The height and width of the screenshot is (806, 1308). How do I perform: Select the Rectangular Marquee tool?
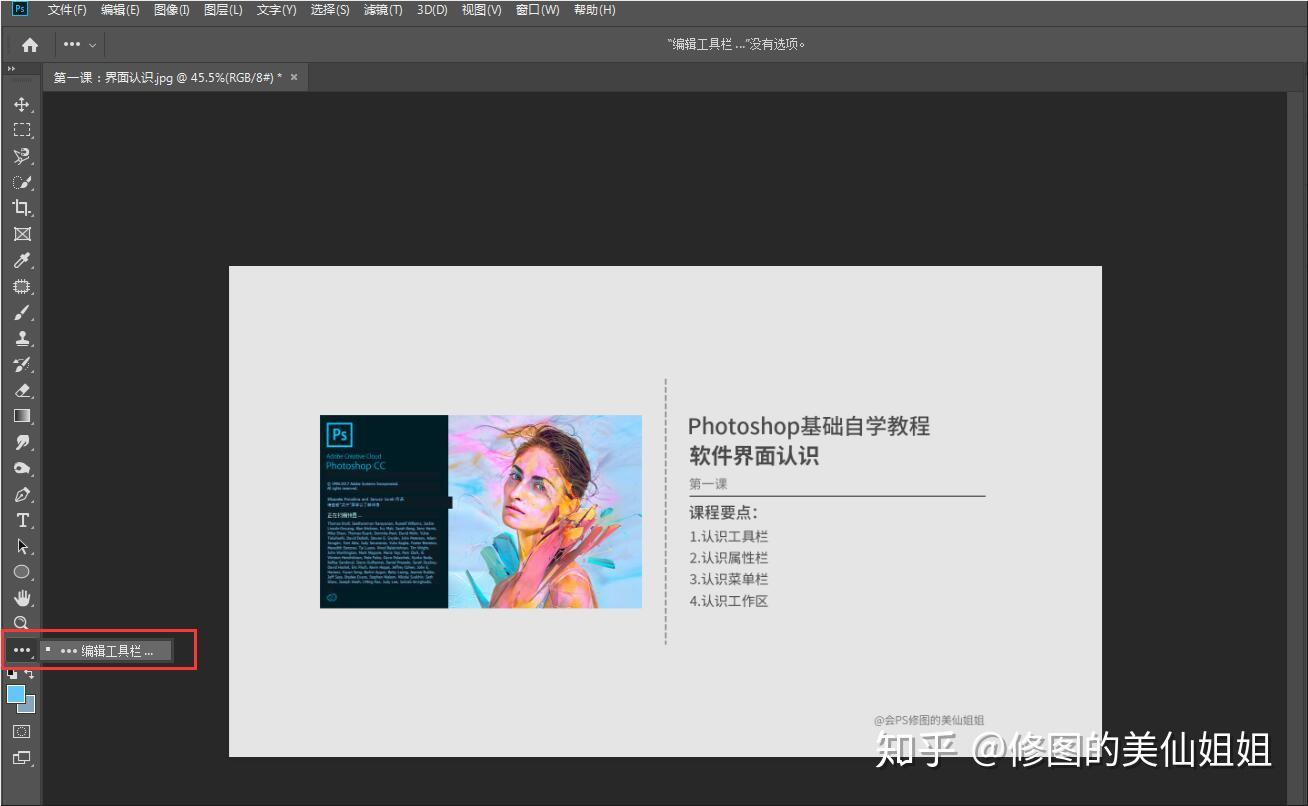[x=21, y=130]
